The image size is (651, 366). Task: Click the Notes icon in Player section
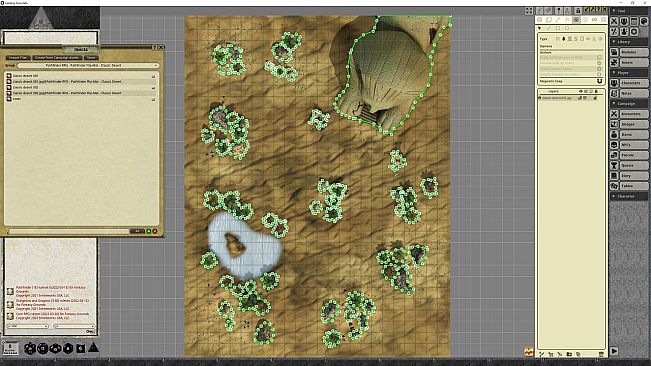click(x=614, y=93)
